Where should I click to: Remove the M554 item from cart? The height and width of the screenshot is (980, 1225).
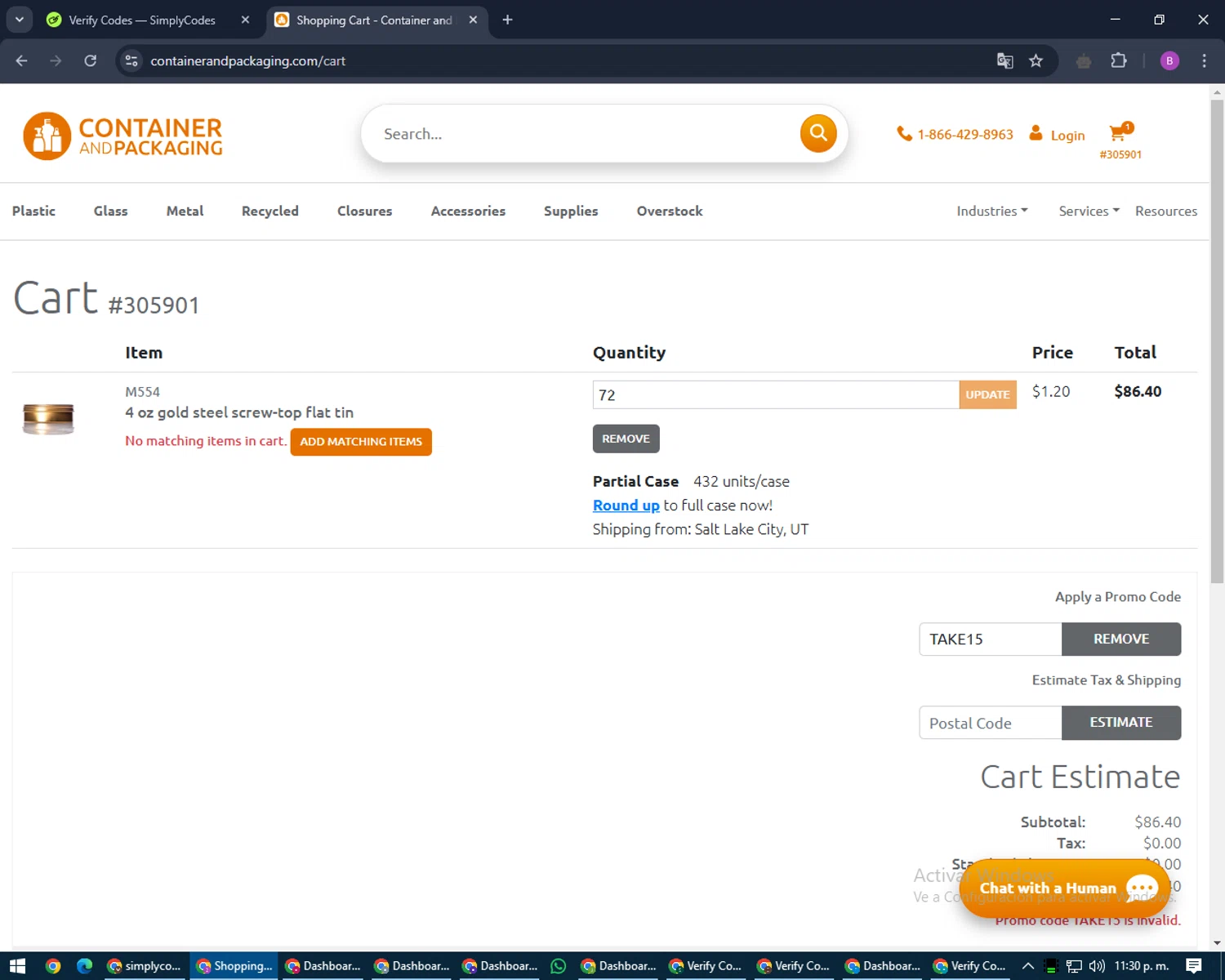[x=626, y=439]
